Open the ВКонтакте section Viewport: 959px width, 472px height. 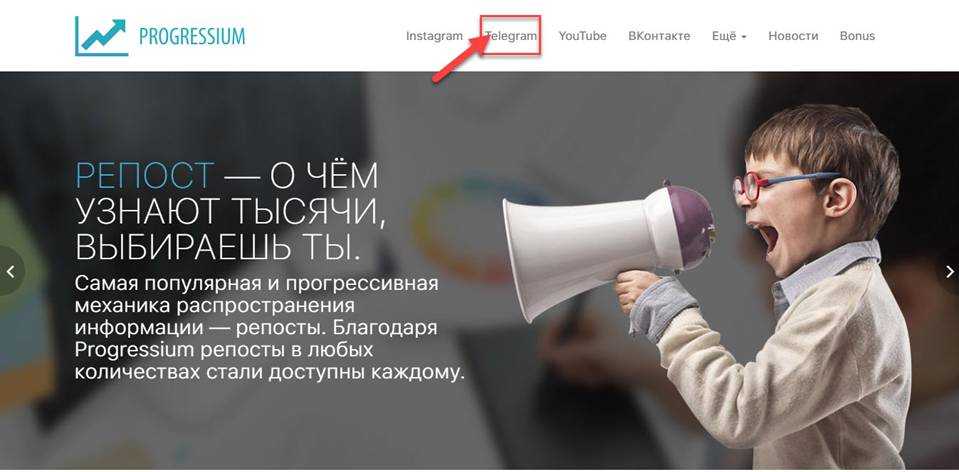coord(659,36)
